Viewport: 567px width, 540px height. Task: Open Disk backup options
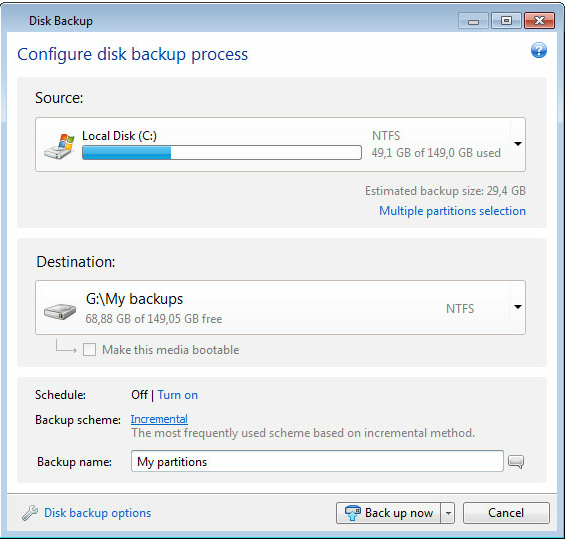coord(98,513)
